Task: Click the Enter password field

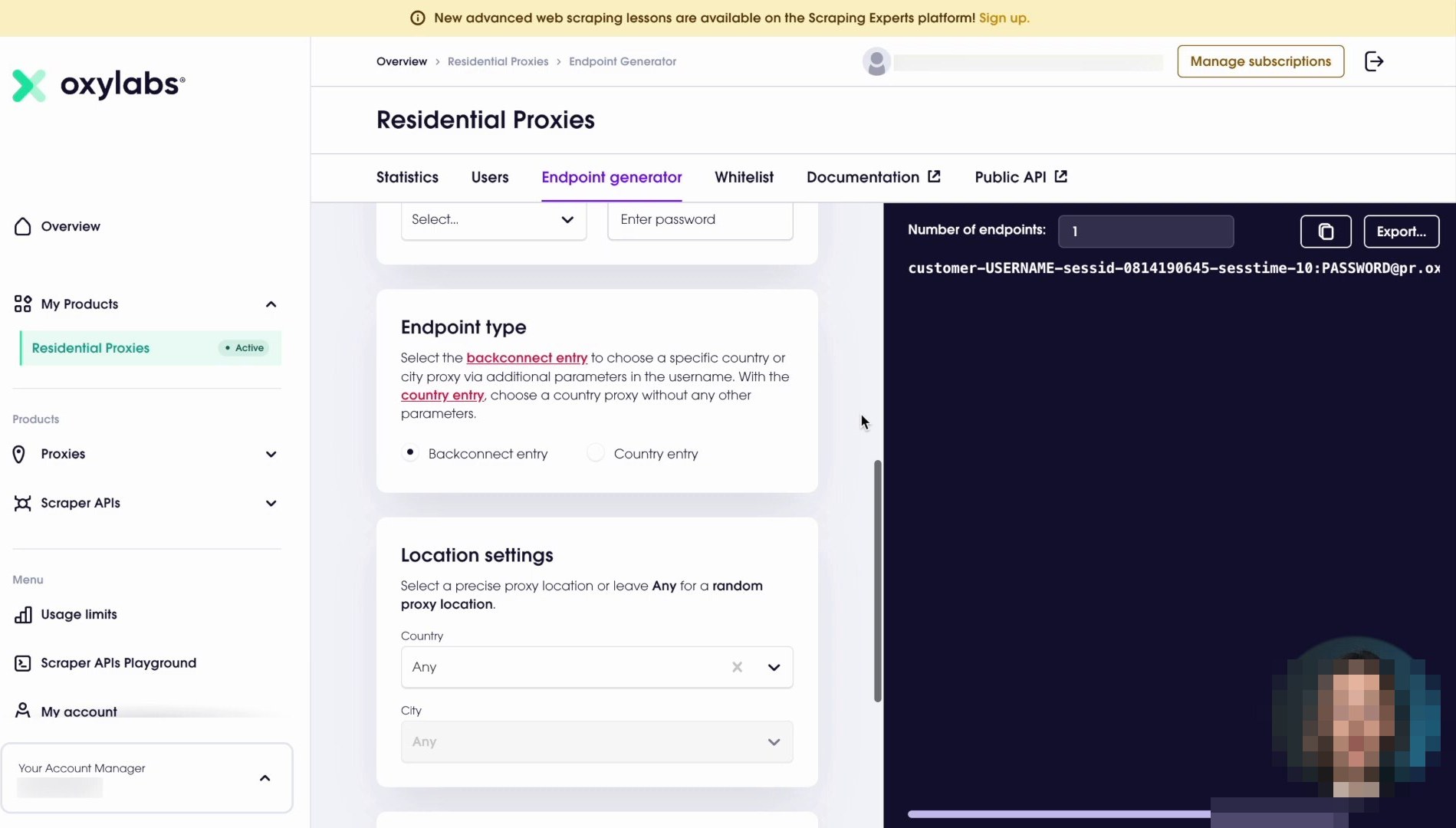Action: pos(700,220)
